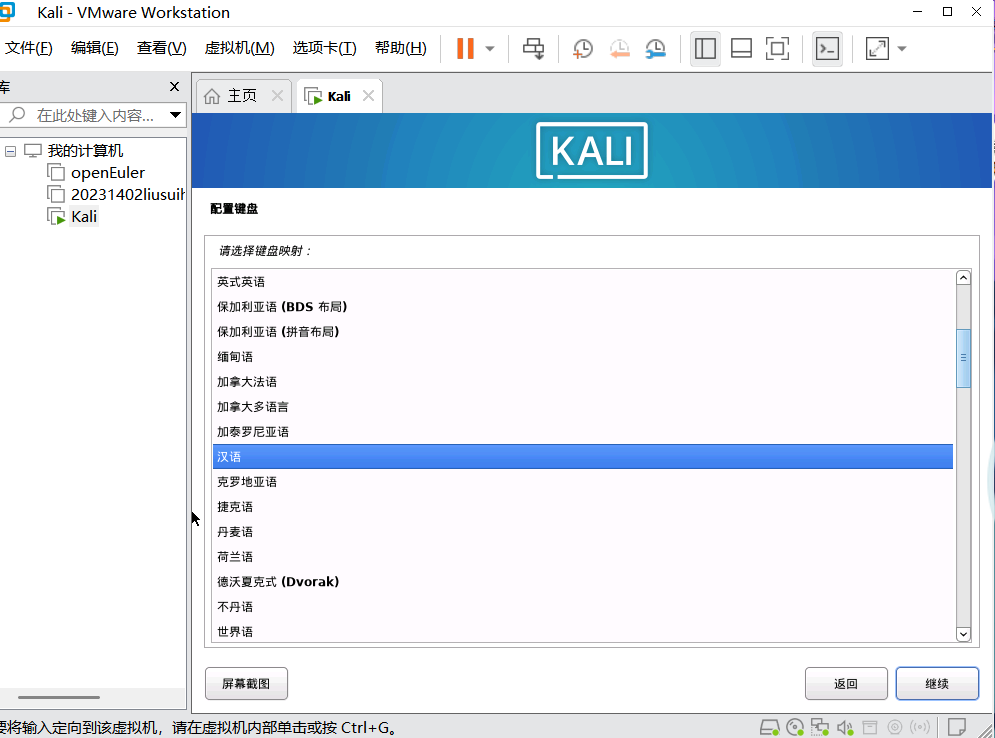The height and width of the screenshot is (738, 995).
Task: Choose 加泰罗尼亚语 keyboard layout
Action: tap(583, 432)
